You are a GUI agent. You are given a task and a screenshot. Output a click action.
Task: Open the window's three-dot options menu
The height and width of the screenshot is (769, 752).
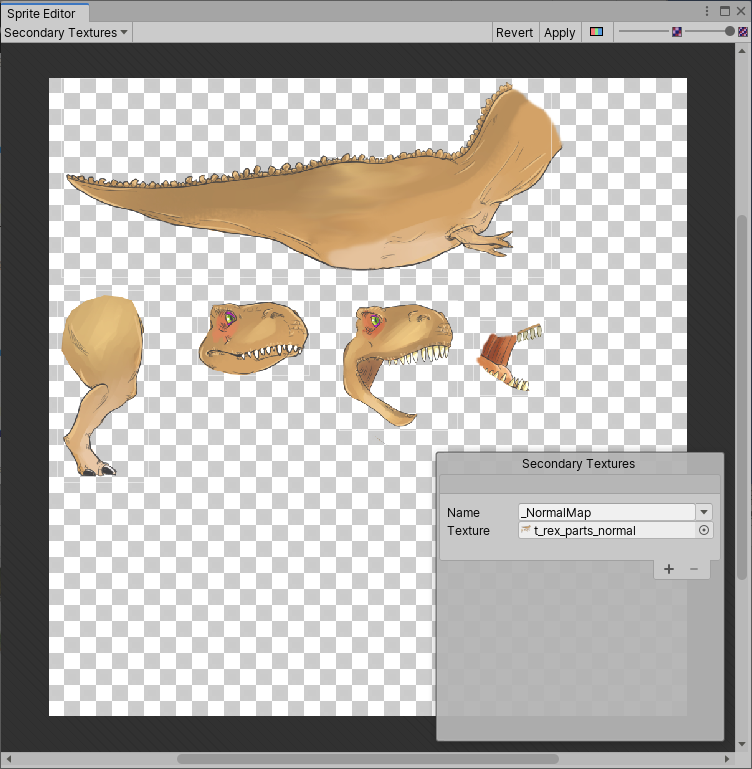(708, 11)
